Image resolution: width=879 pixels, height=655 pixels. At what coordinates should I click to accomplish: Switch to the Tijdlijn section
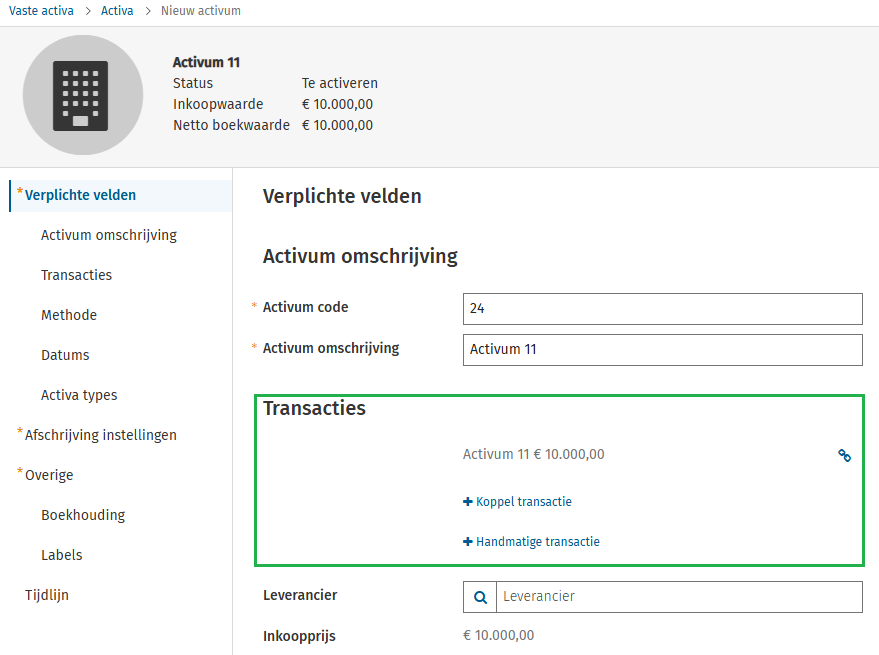[x=47, y=594]
